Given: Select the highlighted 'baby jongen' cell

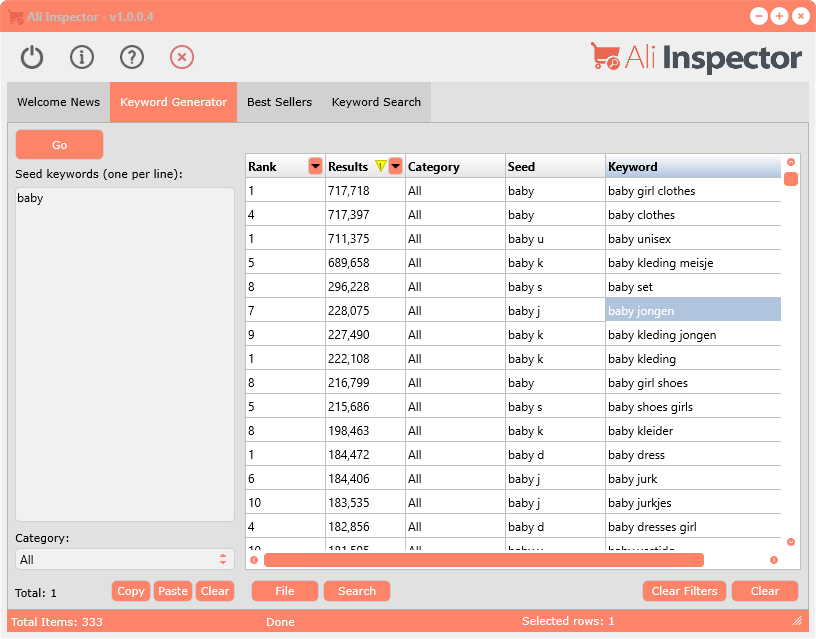Looking at the screenshot, I should [x=693, y=311].
